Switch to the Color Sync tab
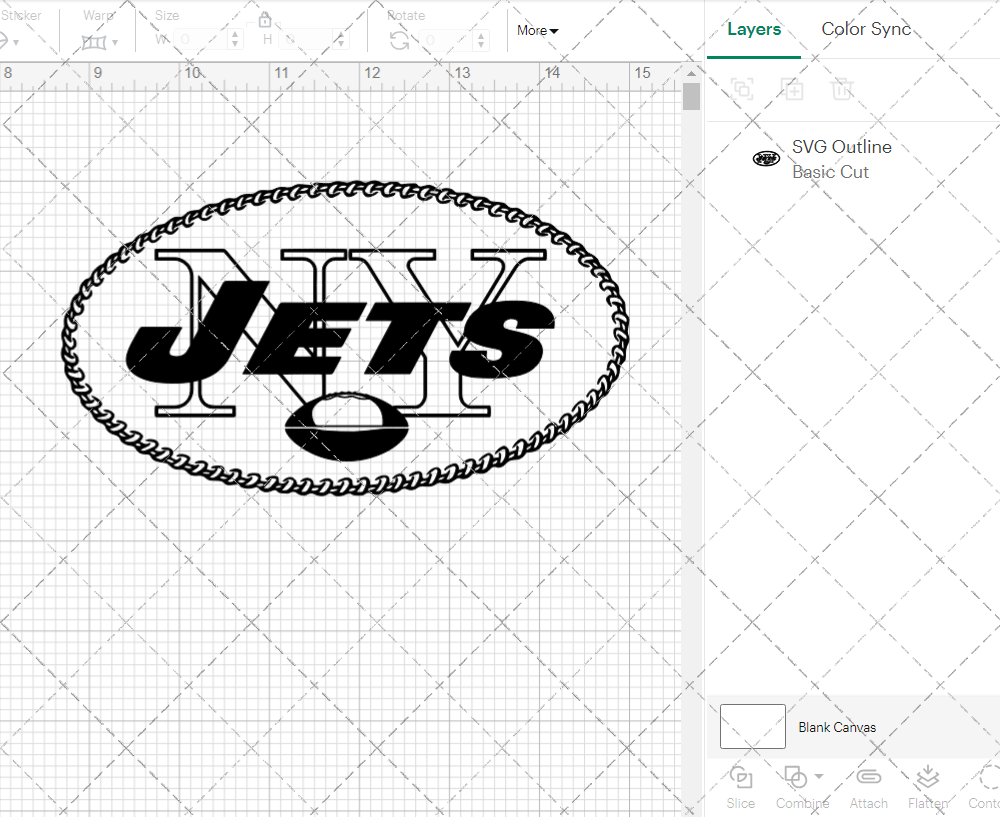This screenshot has height=817, width=1000. point(866,29)
